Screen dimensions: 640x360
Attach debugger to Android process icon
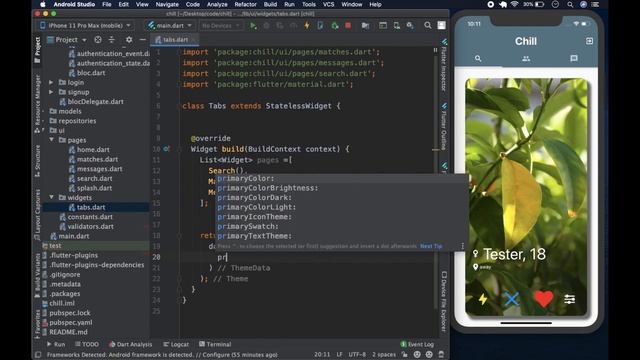point(334,25)
